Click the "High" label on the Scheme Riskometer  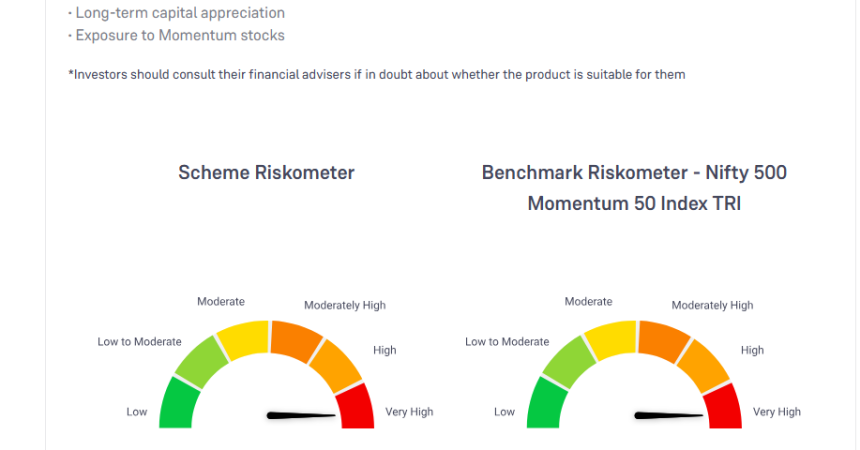tap(385, 350)
